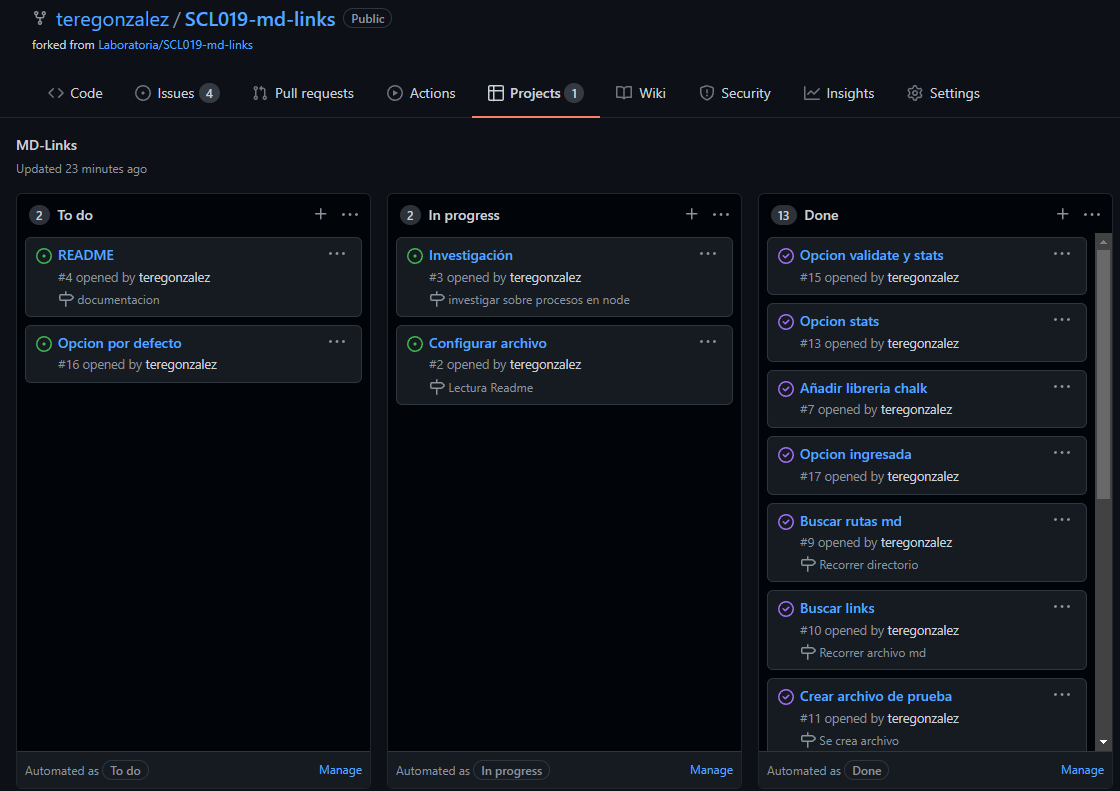This screenshot has width=1120, height=791.
Task: Add a card to the In progress column
Action: coord(691,214)
